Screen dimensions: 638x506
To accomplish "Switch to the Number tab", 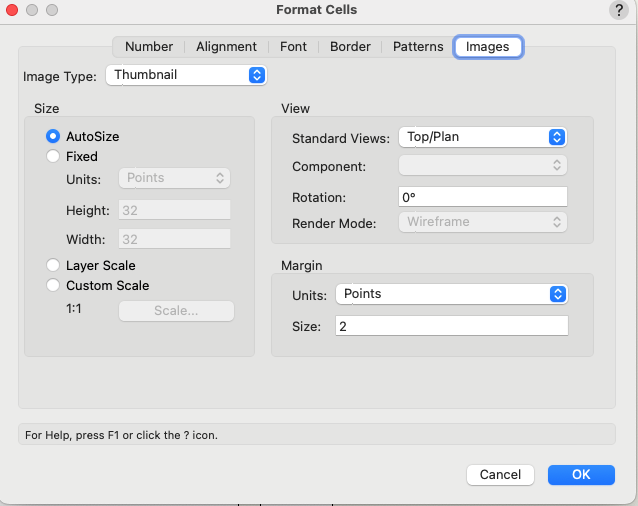I will (x=149, y=47).
